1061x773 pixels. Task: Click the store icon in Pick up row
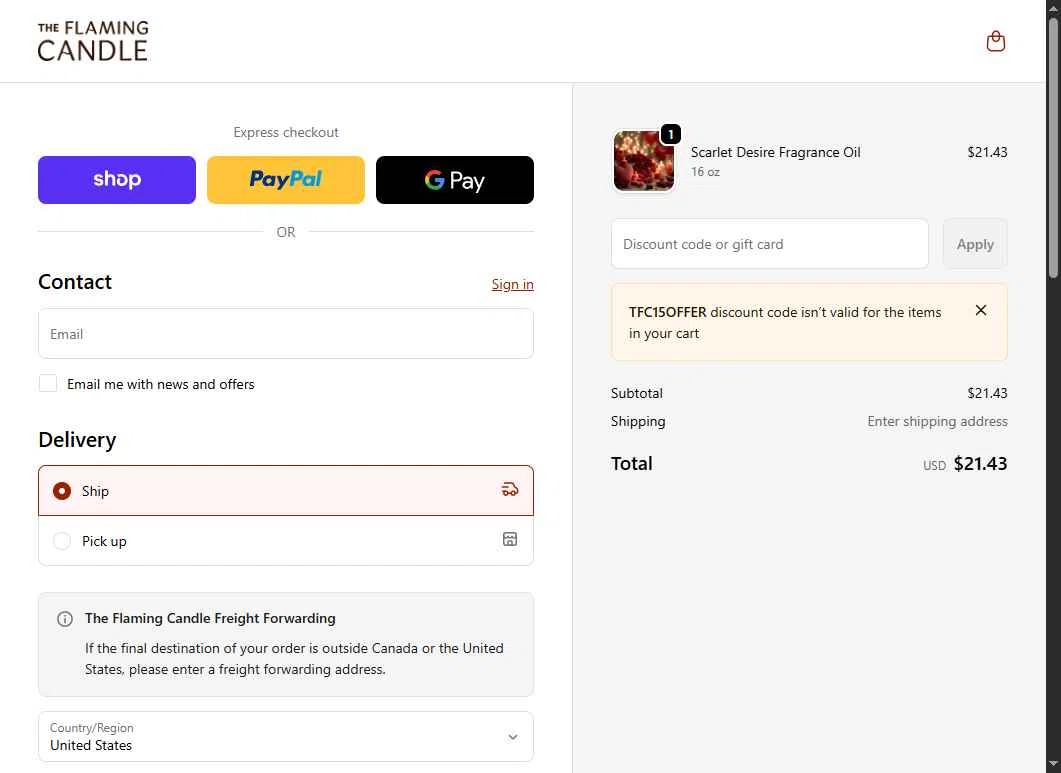(x=510, y=539)
